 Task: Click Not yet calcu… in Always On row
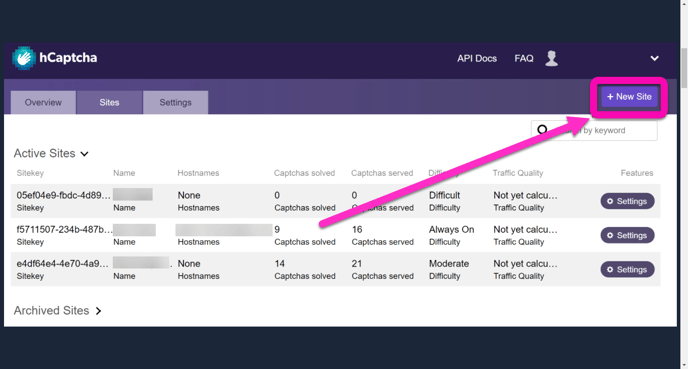[525, 229]
